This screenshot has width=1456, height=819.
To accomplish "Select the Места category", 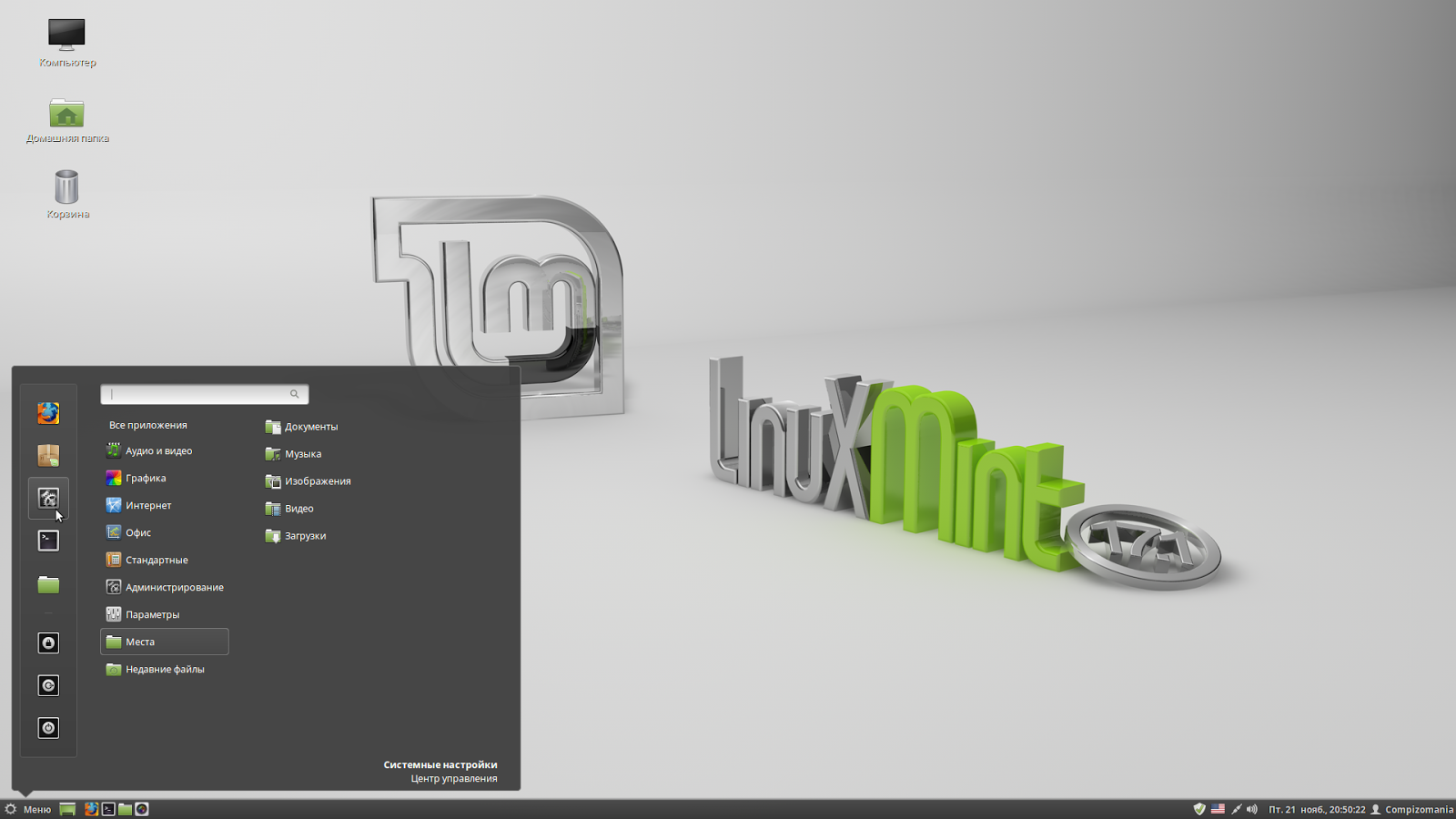I will tap(164, 642).
